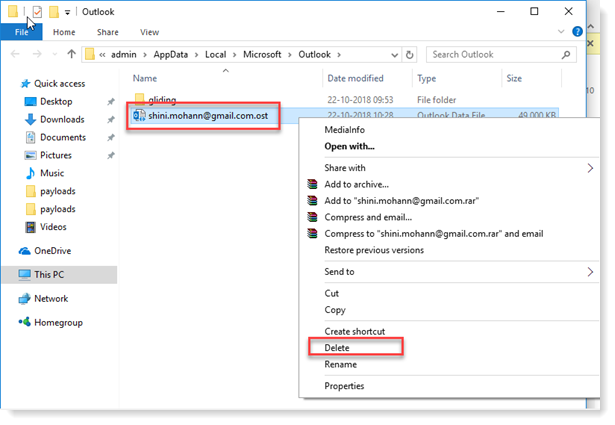Click Outlook in the address breadcrumb
Viewport: 615px width, 425px height.
tap(315, 54)
